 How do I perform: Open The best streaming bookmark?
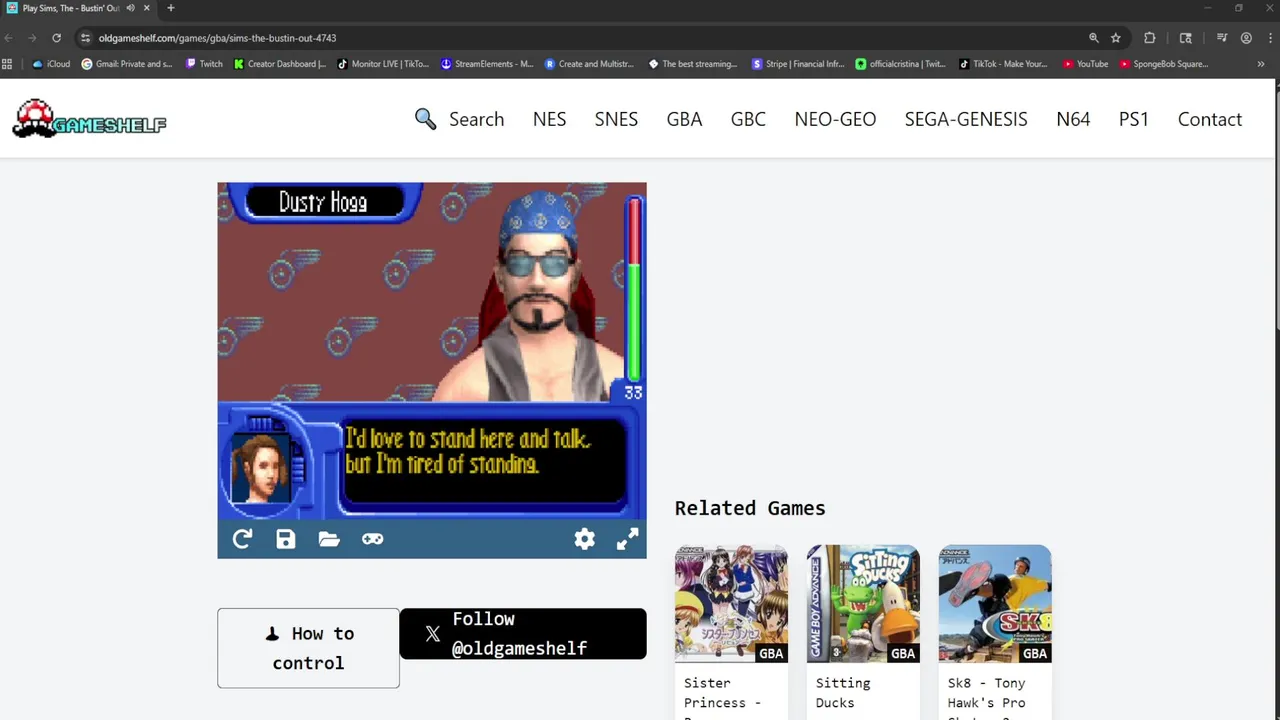[x=693, y=64]
